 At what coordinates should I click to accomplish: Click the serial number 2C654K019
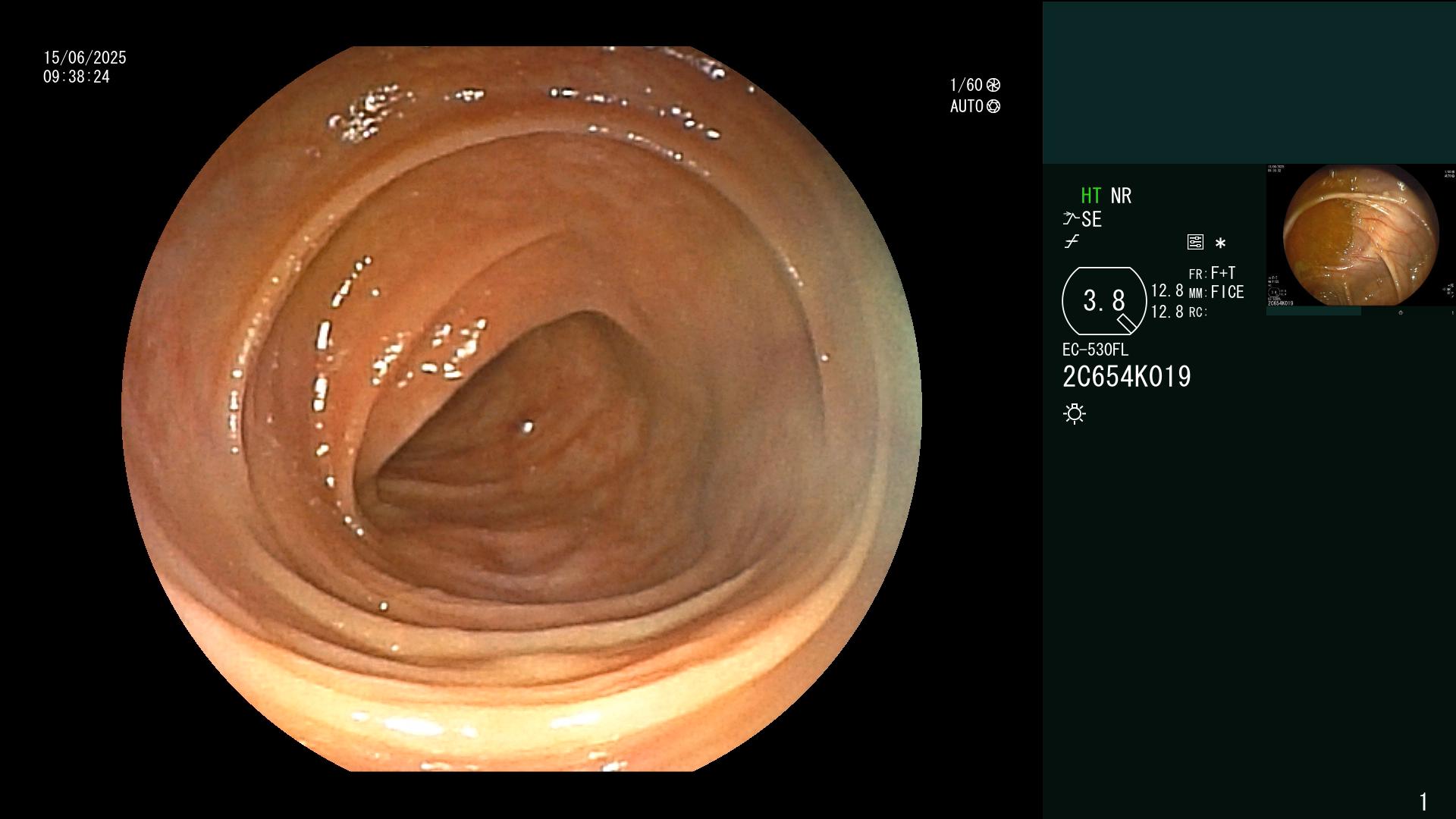[x=1127, y=377]
